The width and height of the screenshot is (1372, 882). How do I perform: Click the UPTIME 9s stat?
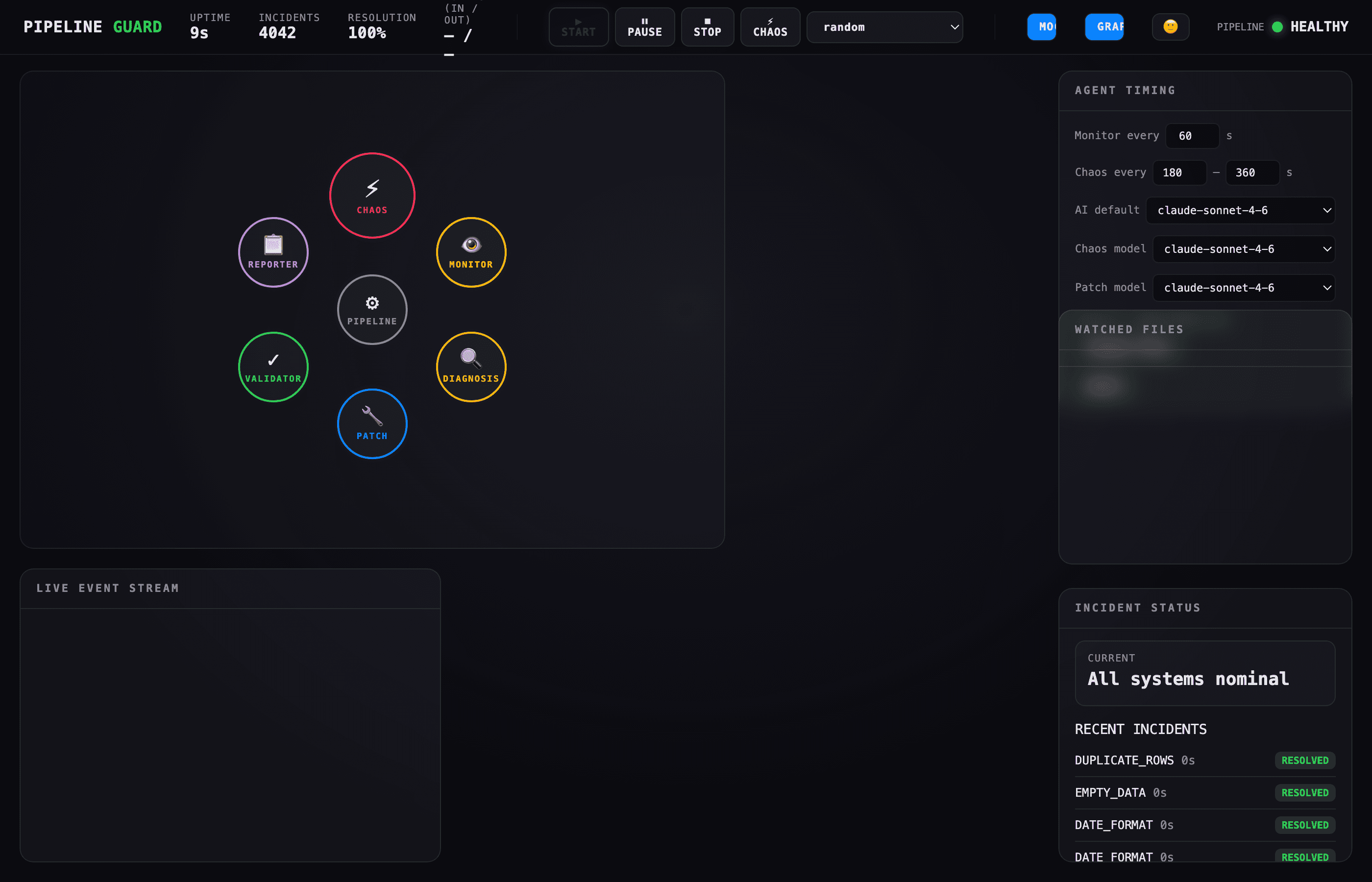pyautogui.click(x=210, y=26)
